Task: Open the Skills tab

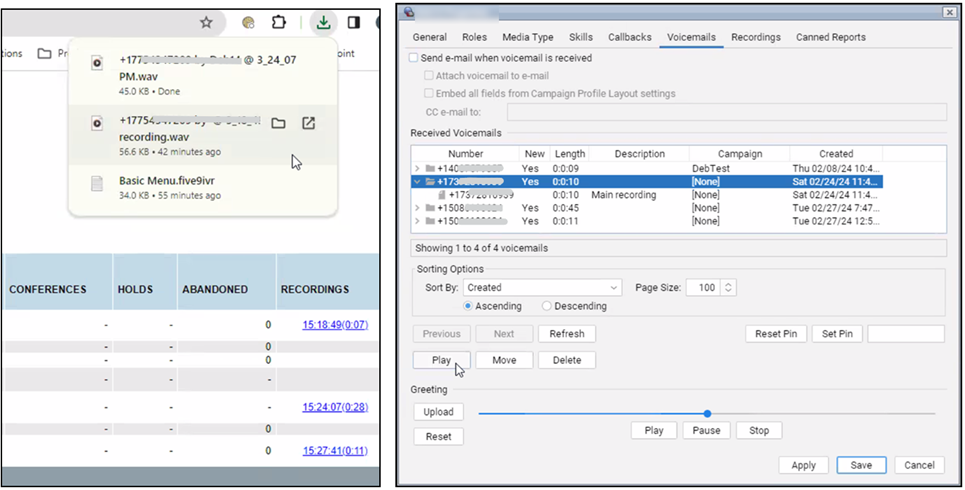Action: click(581, 37)
